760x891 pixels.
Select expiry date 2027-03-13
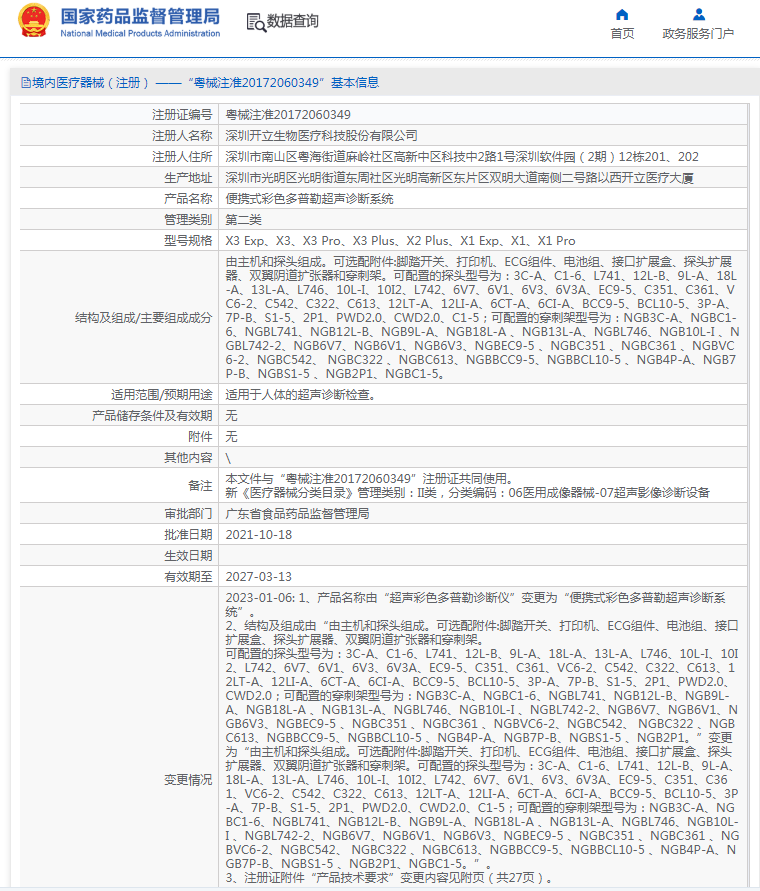point(259,577)
